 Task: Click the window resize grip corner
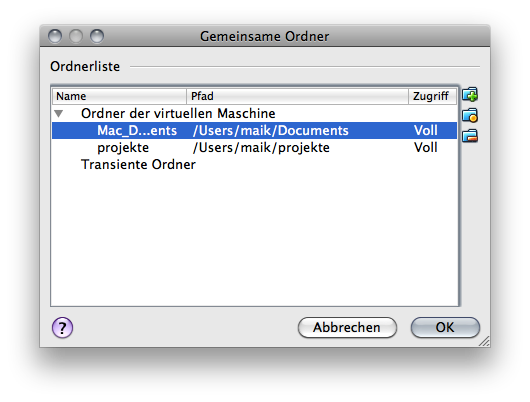[x=484, y=341]
